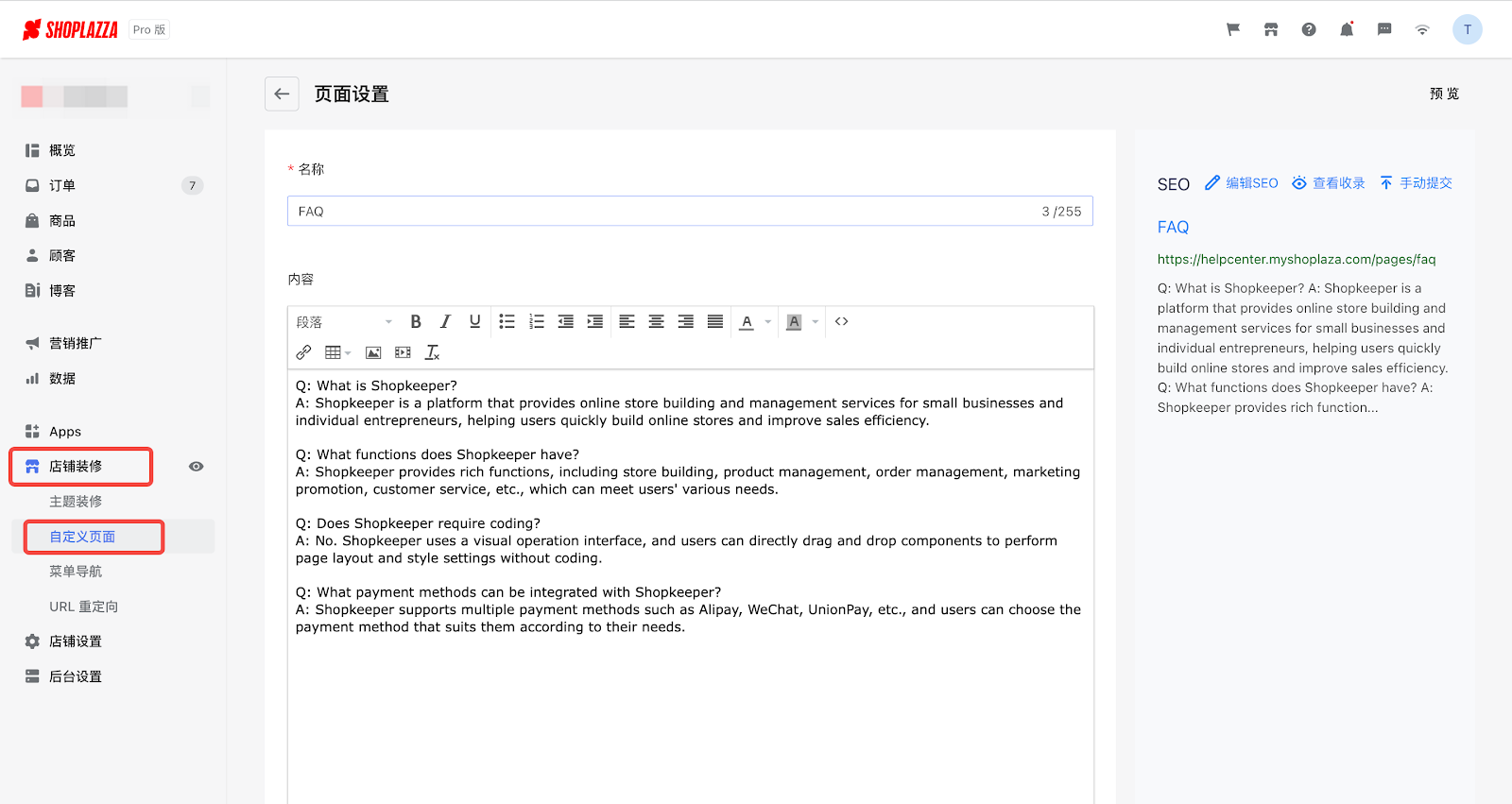Expand the background color dropdown arrow

[x=816, y=322]
